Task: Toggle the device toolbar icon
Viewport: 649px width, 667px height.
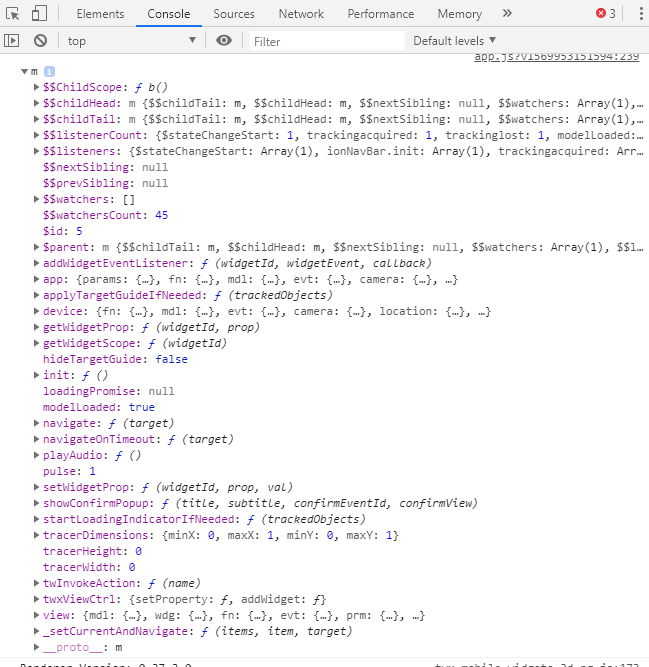Action: click(x=39, y=14)
